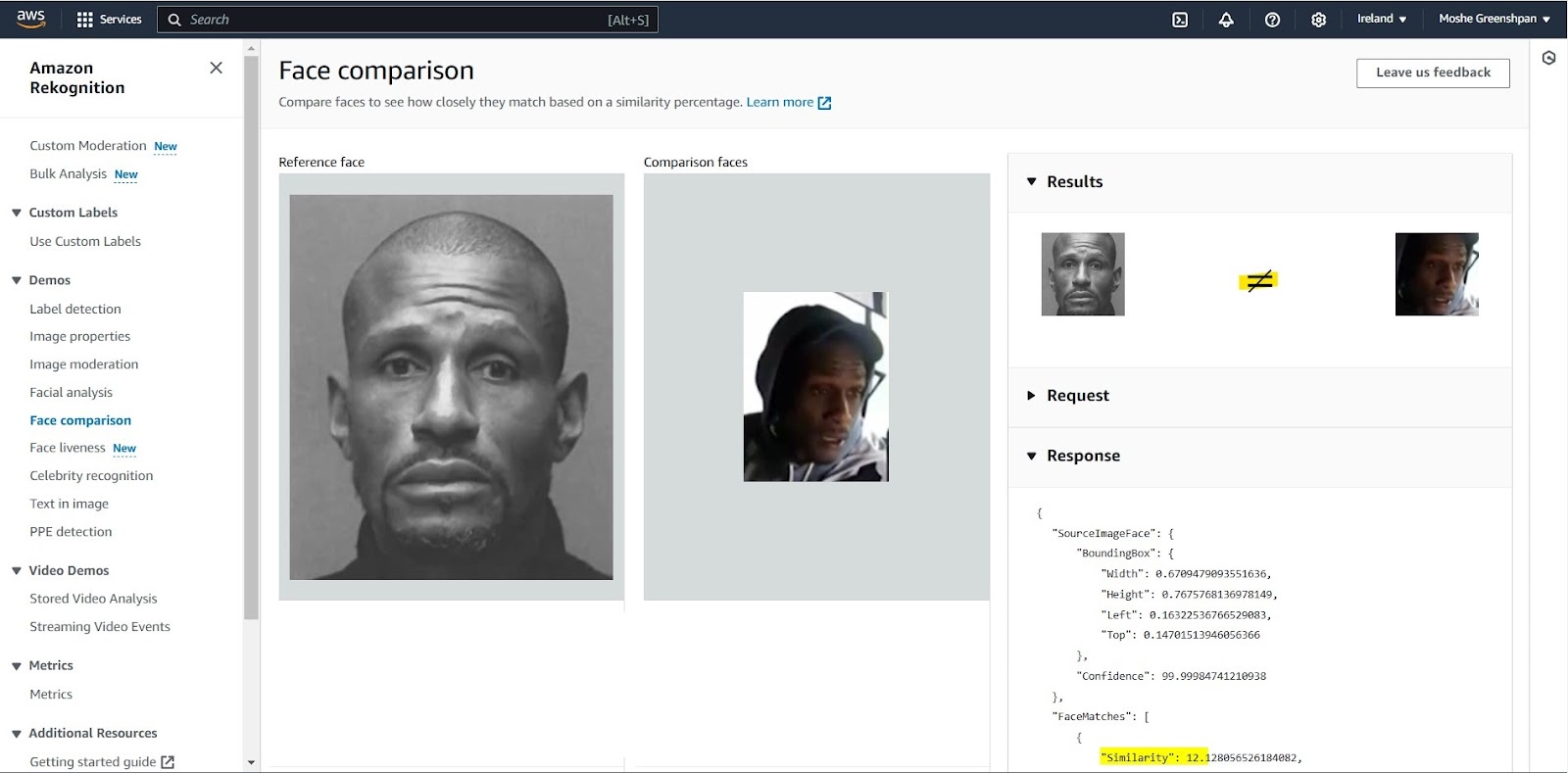This screenshot has height=773, width=1568.
Task: Click external link icon next to Getting started guide
Action: 168,761
